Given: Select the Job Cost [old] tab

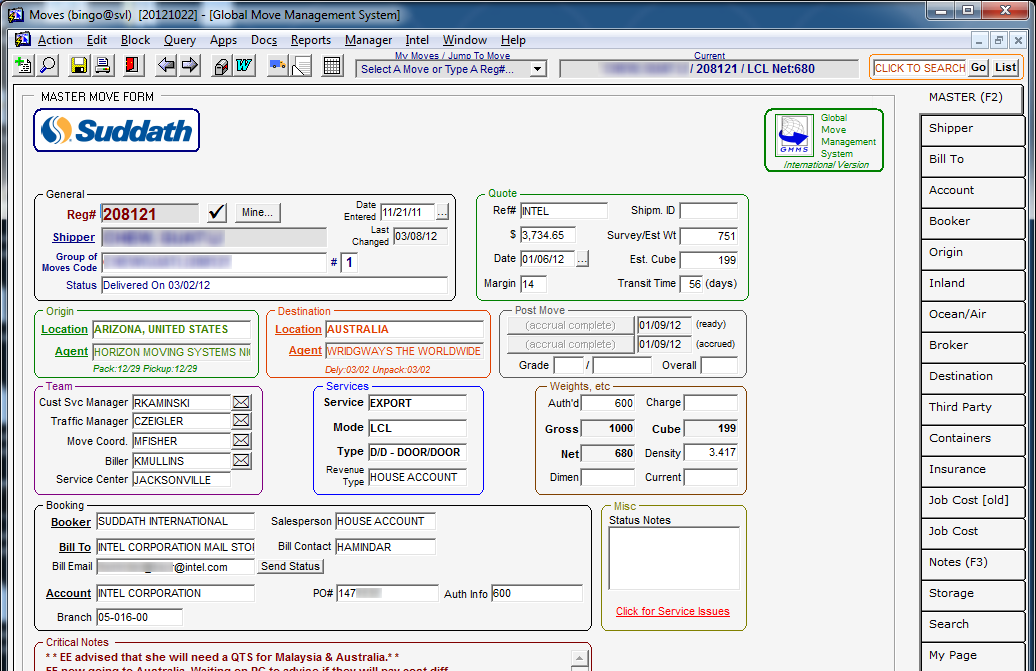Looking at the screenshot, I should (972, 501).
